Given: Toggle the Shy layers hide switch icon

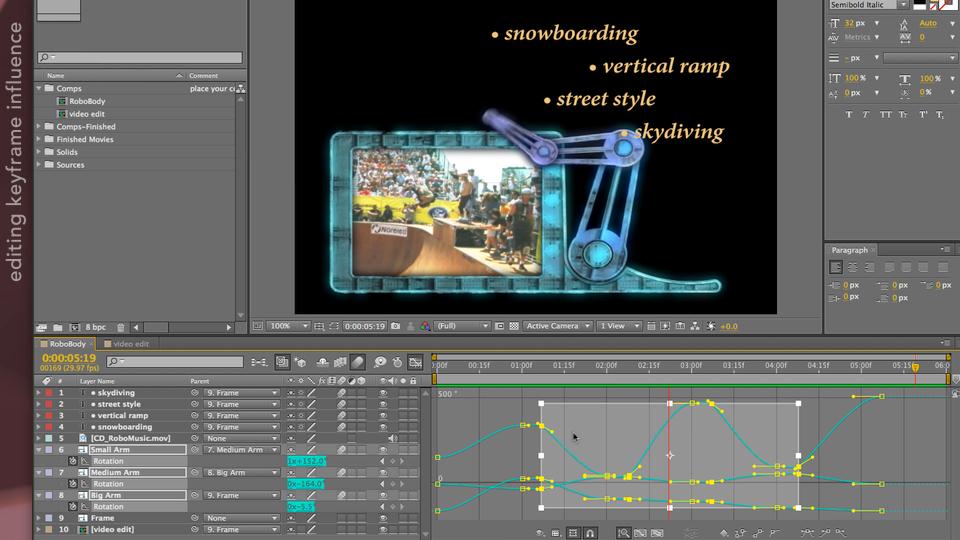Looking at the screenshot, I should 323,362.
